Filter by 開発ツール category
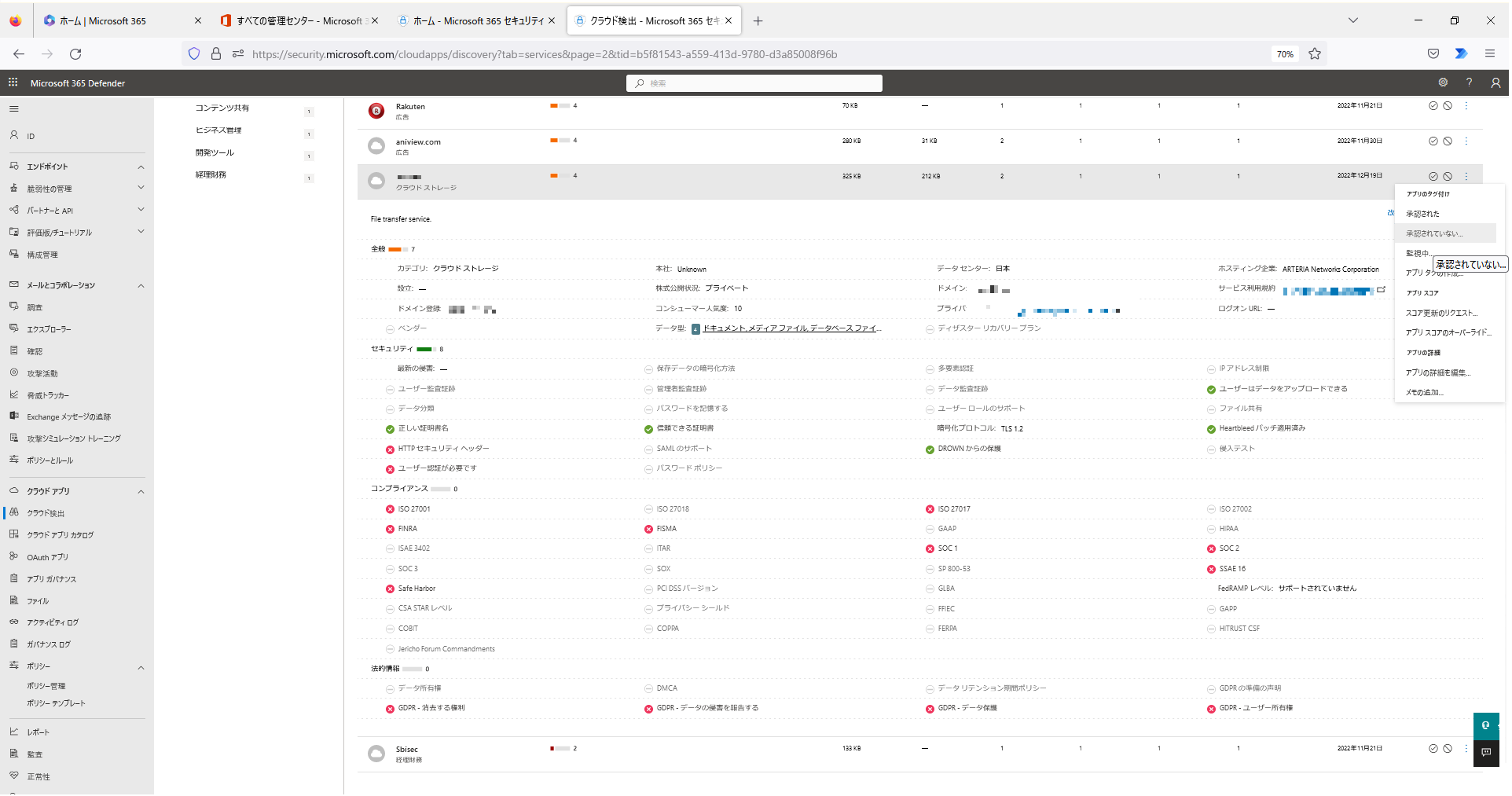The height and width of the screenshot is (796, 1512). 215,152
